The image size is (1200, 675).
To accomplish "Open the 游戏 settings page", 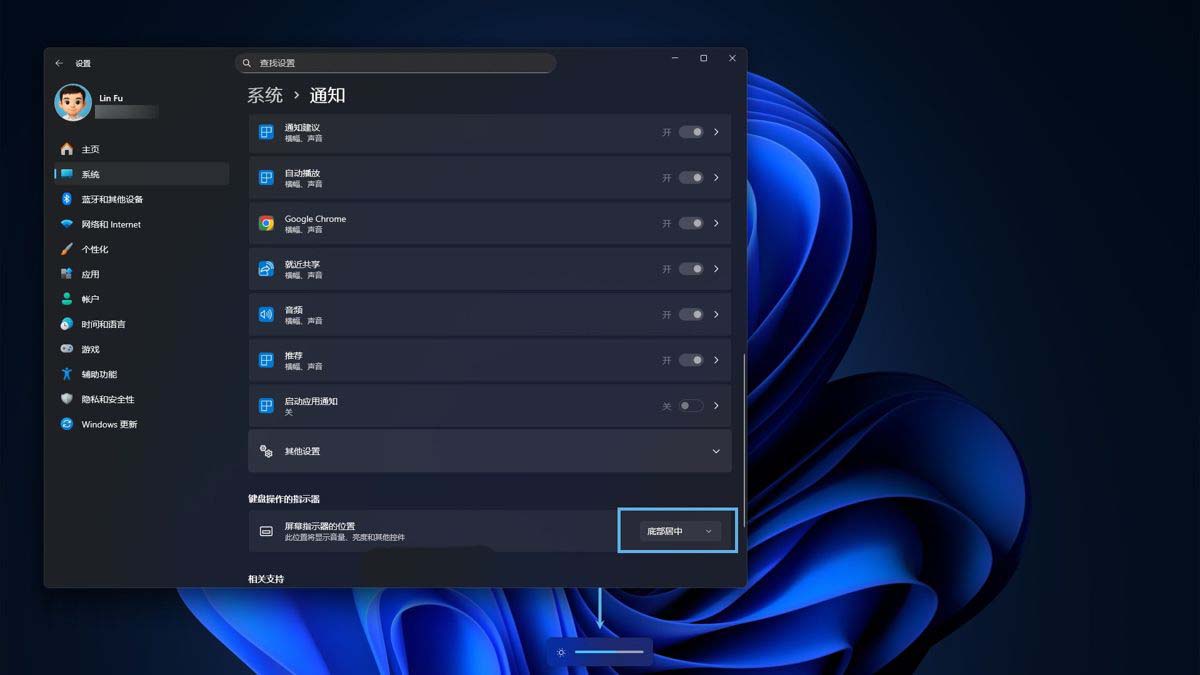I will (141, 349).
